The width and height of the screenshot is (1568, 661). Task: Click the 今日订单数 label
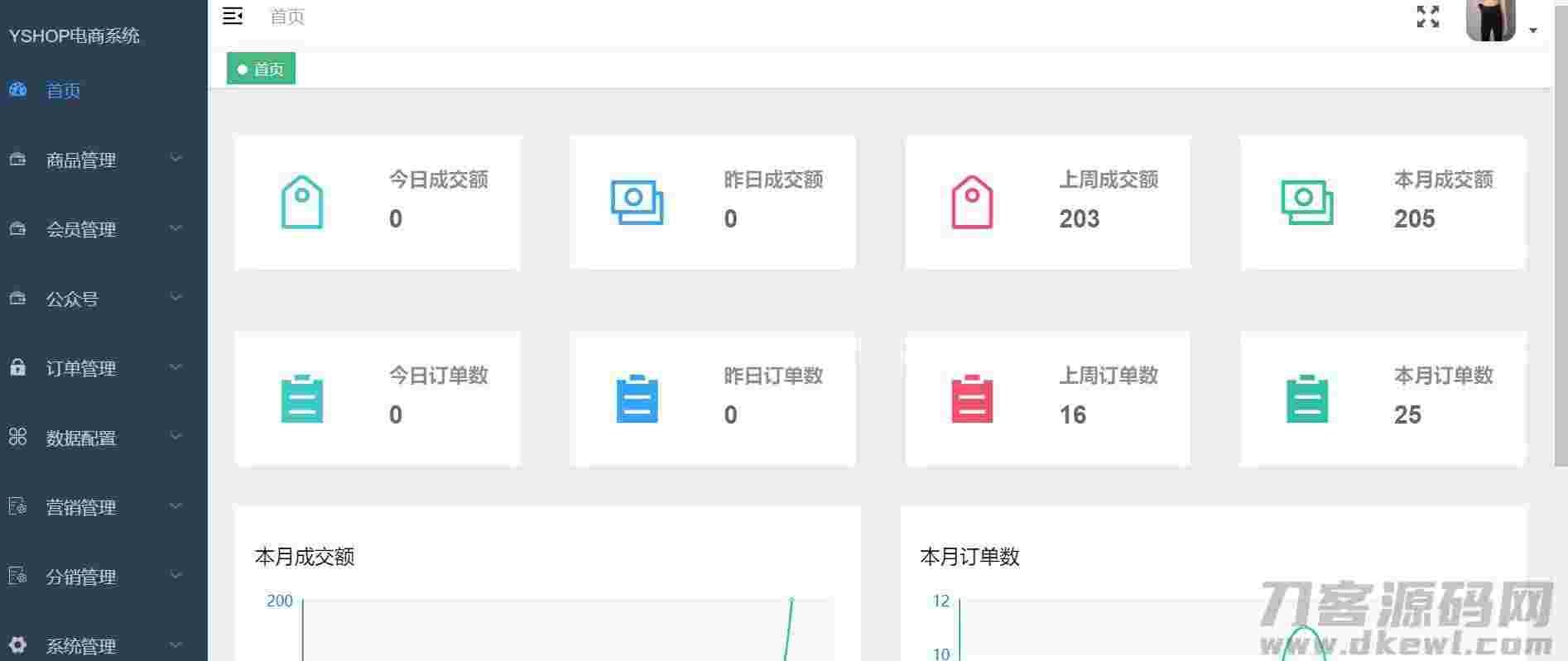pos(439,376)
